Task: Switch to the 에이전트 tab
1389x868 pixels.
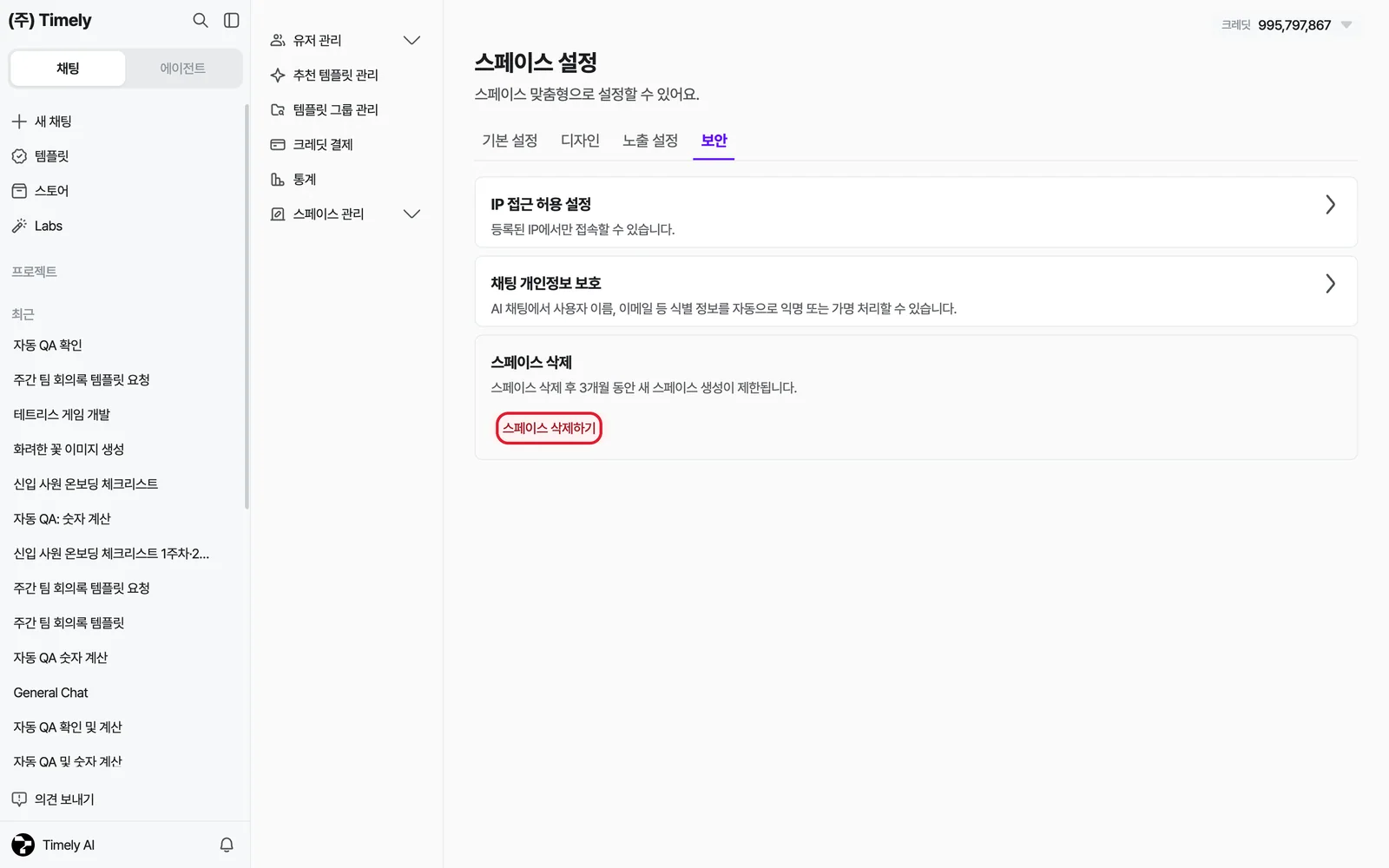Action: (x=183, y=69)
